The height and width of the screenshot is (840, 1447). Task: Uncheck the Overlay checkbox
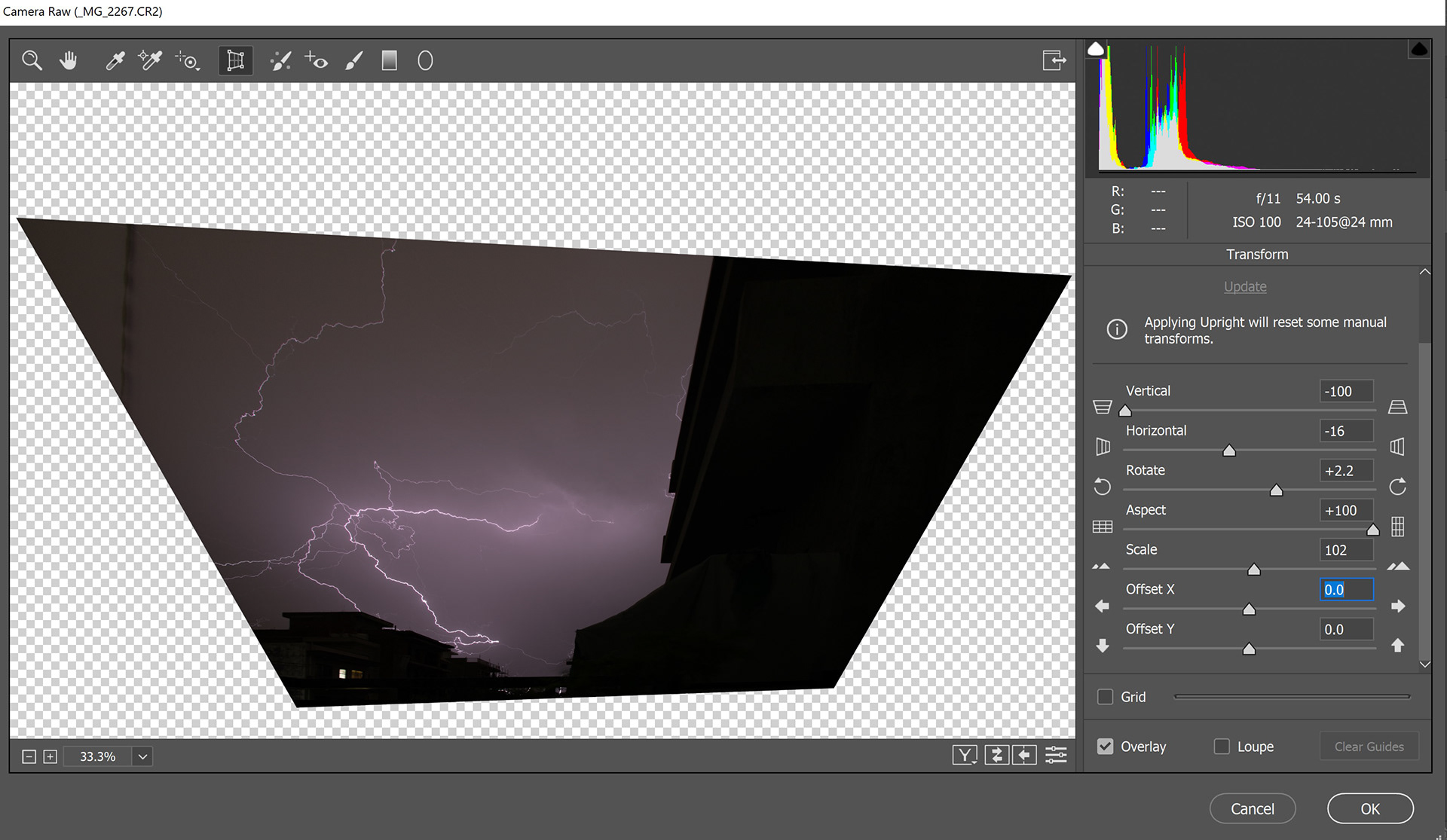pos(1106,747)
